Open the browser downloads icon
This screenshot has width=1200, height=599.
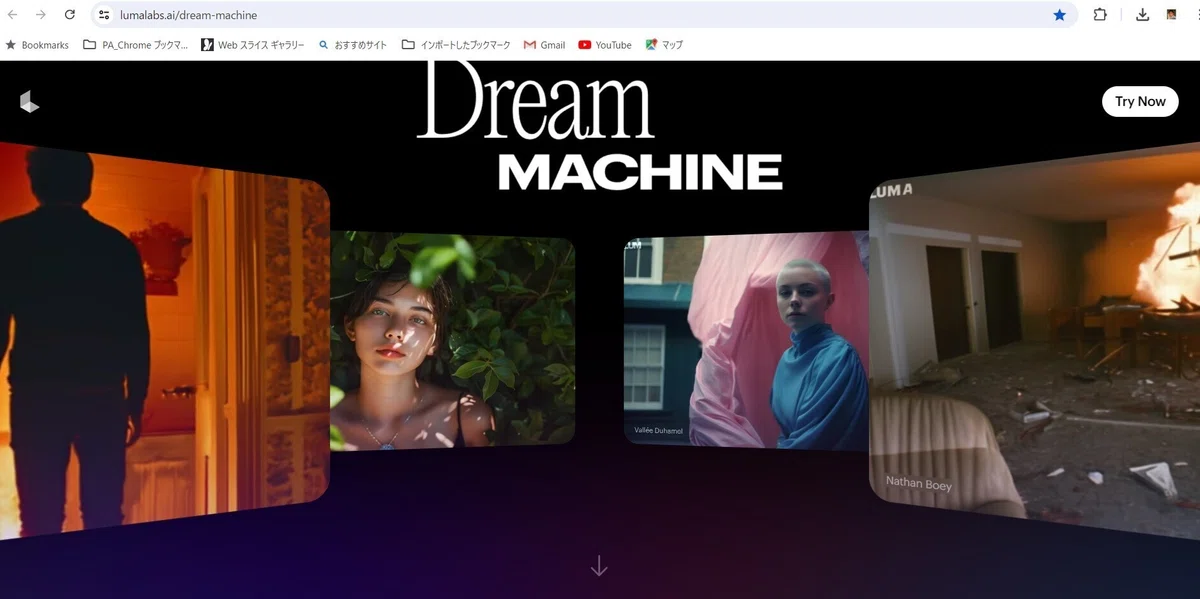coord(1143,15)
